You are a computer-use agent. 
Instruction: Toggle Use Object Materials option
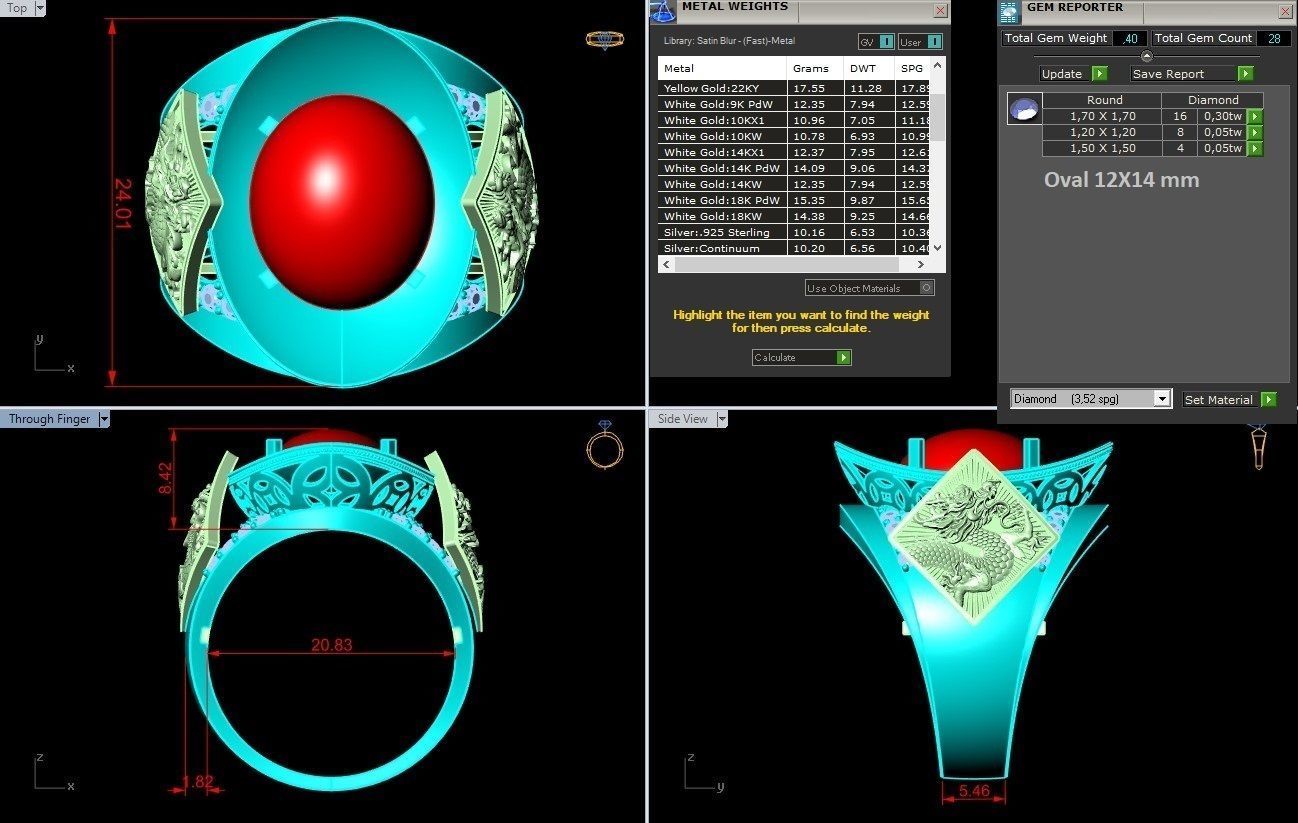[x=927, y=288]
